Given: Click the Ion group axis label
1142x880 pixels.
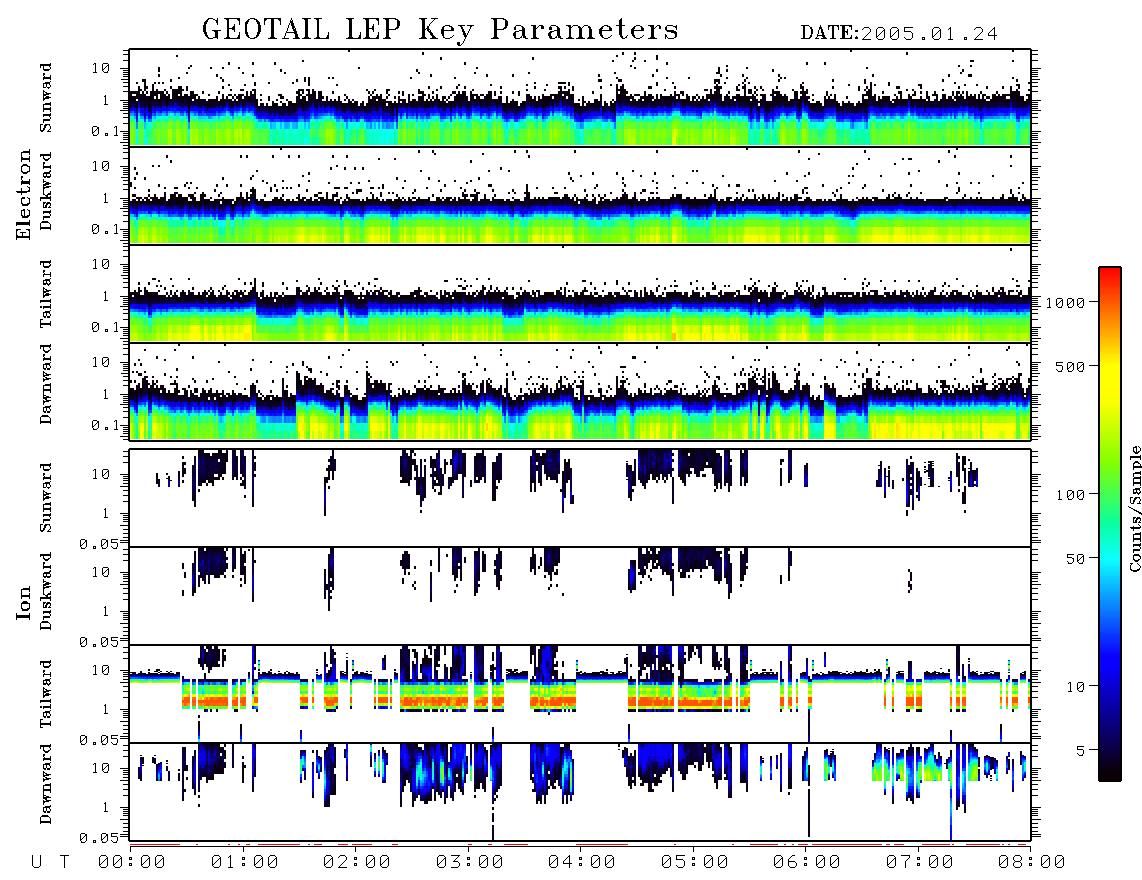Looking at the screenshot, I should [24, 602].
